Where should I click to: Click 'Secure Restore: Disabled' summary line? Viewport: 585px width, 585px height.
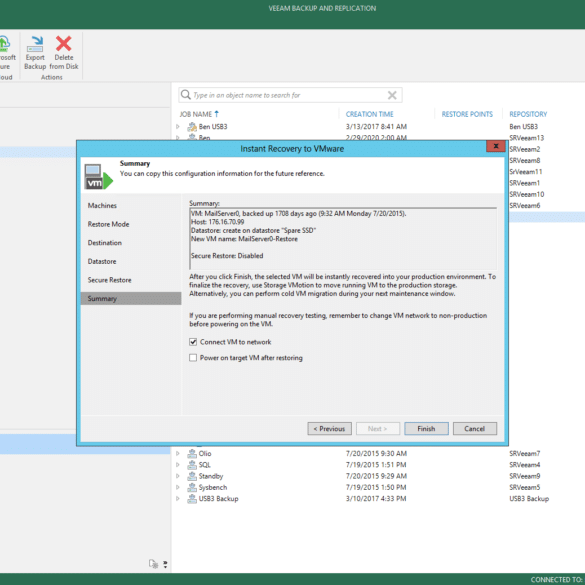coord(227,256)
